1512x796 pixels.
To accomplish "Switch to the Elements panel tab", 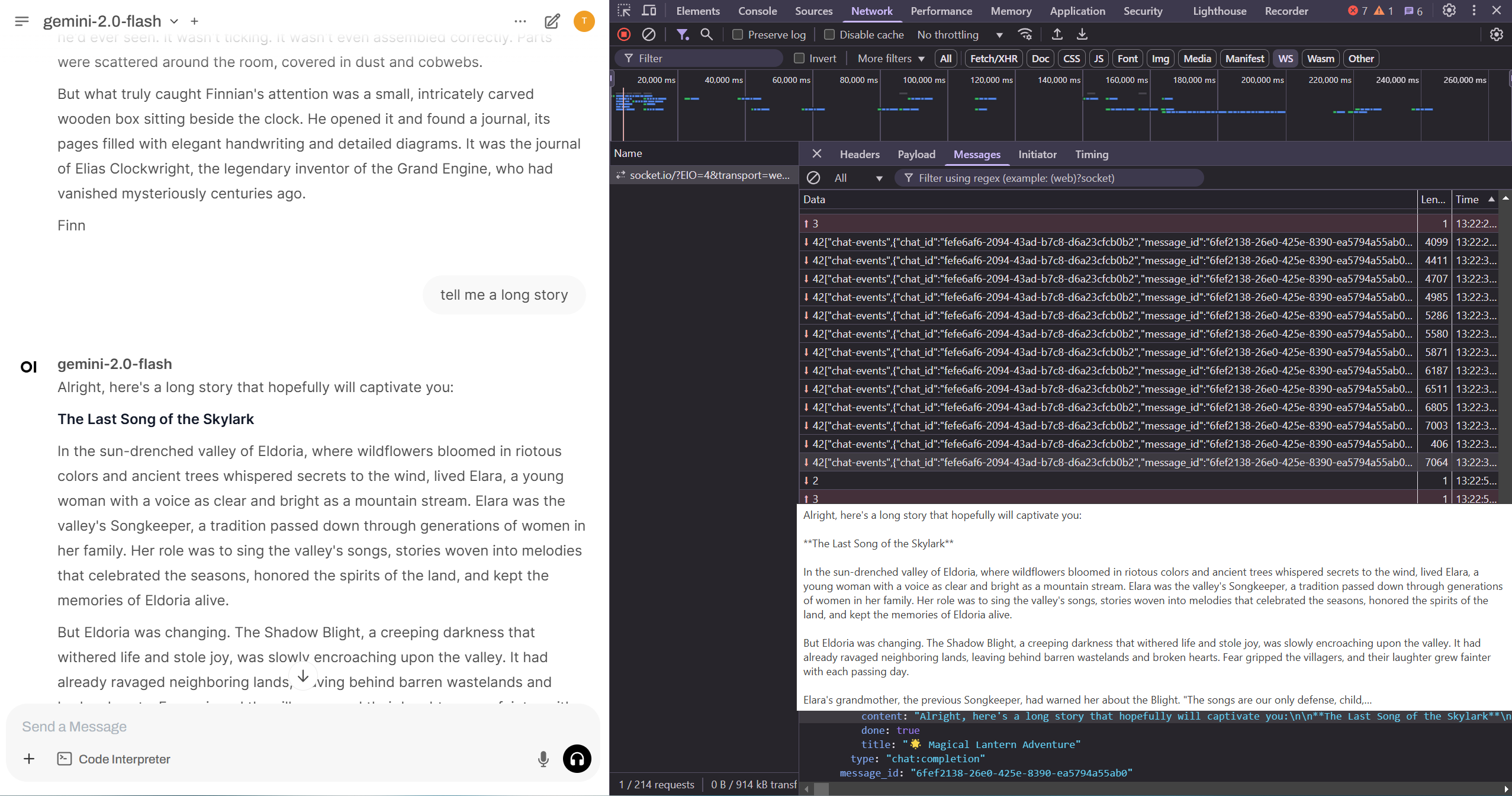I will coord(698,11).
